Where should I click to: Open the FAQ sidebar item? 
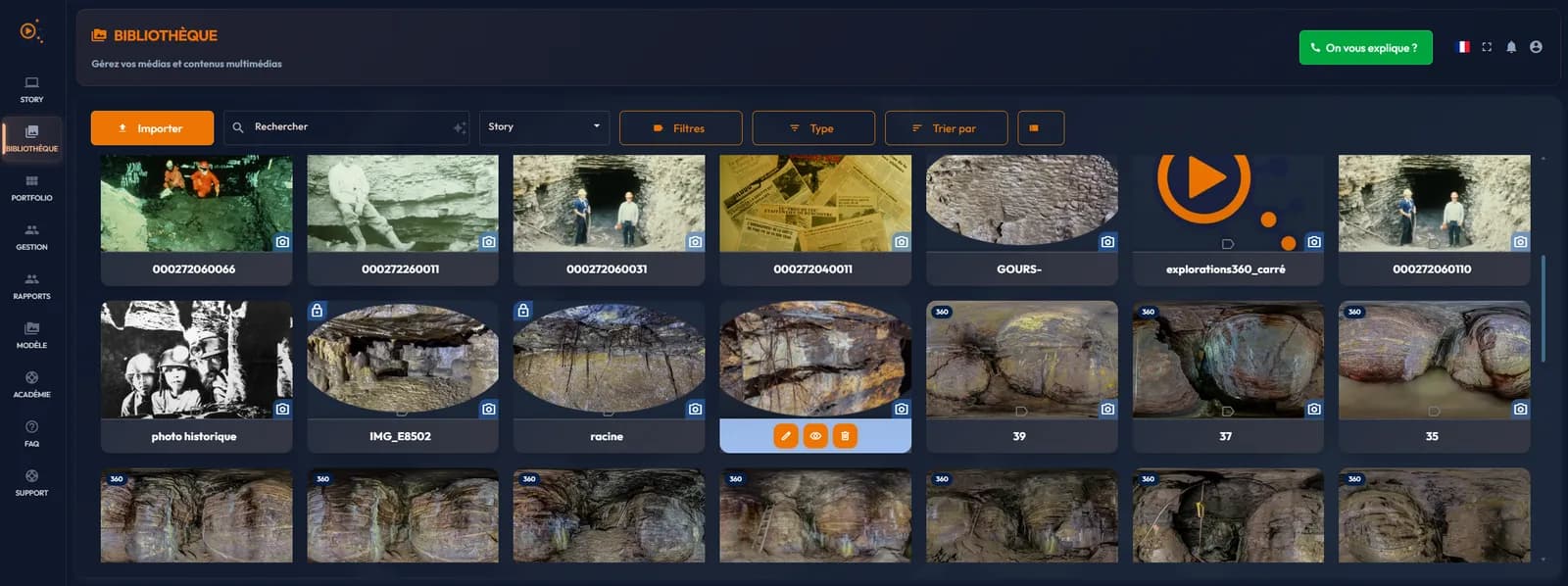click(x=31, y=433)
